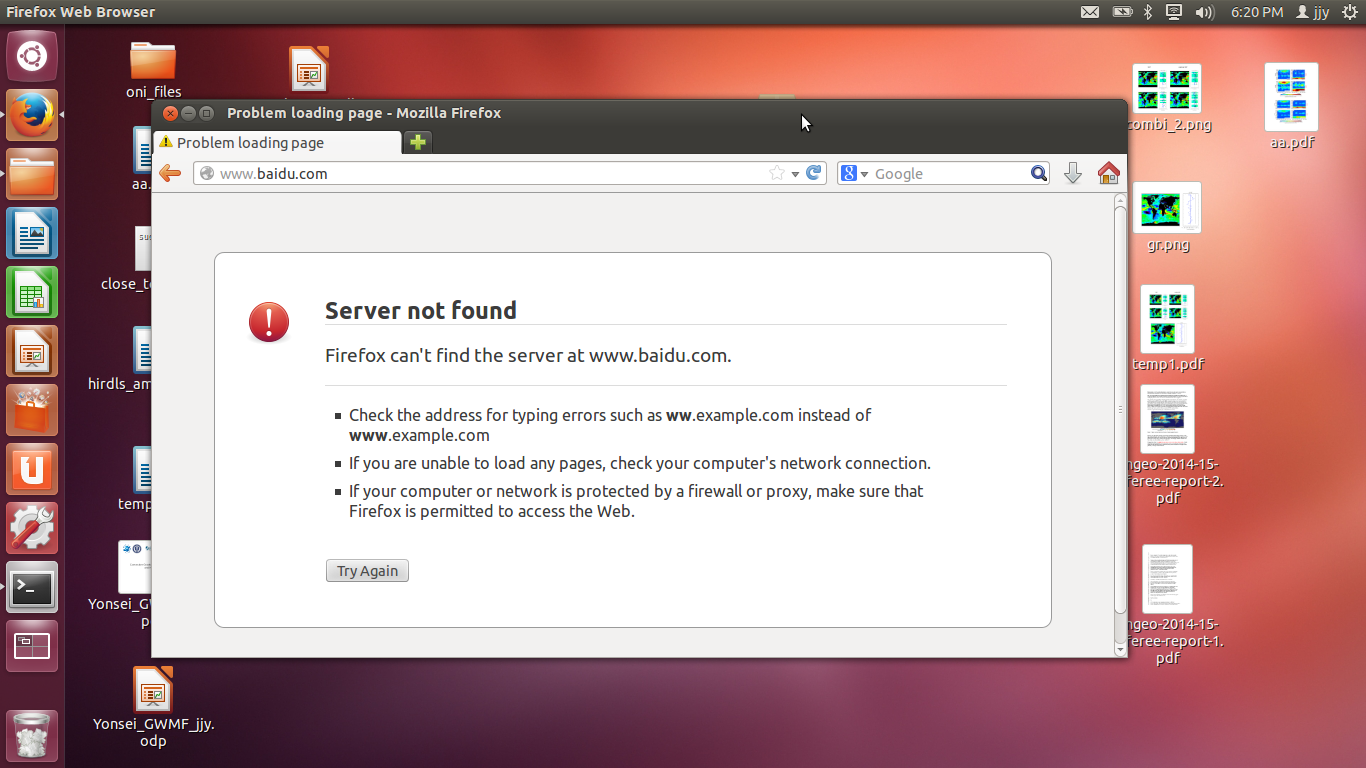Image resolution: width=1366 pixels, height=768 pixels.
Task: Select the aa.pdf desktop file
Action: 1292,106
